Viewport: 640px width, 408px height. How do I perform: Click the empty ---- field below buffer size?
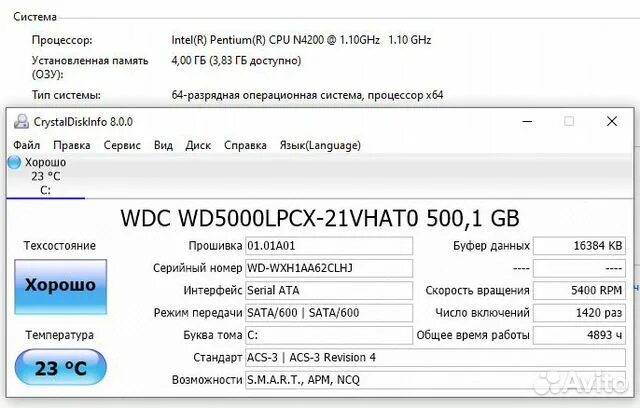[579, 268]
